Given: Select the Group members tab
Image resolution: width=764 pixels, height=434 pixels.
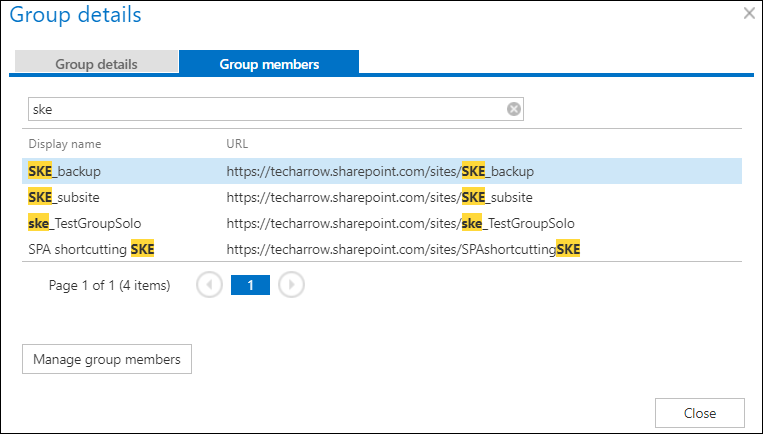Looking at the screenshot, I should pos(269,64).
